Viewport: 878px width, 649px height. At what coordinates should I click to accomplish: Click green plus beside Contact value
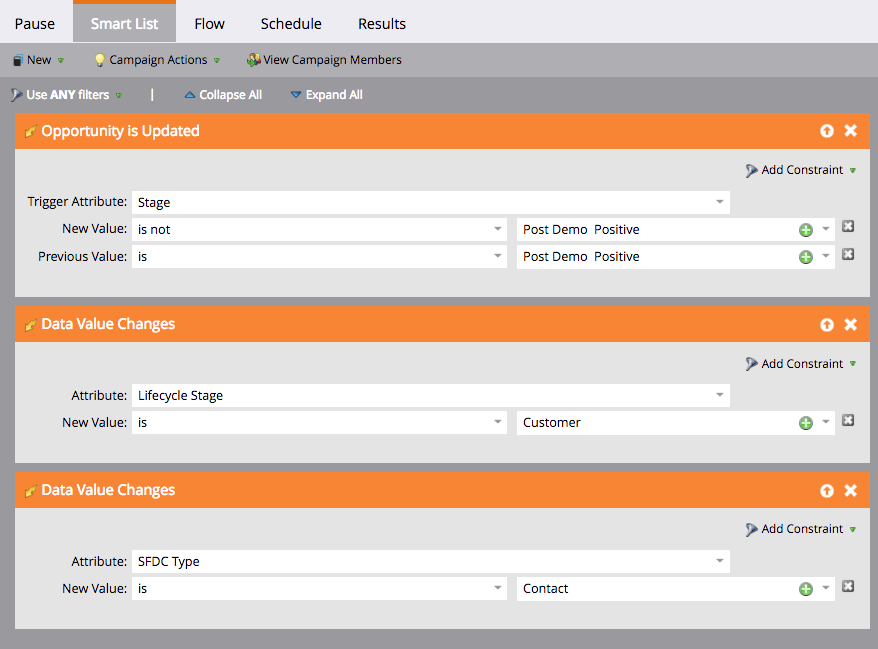coord(805,589)
